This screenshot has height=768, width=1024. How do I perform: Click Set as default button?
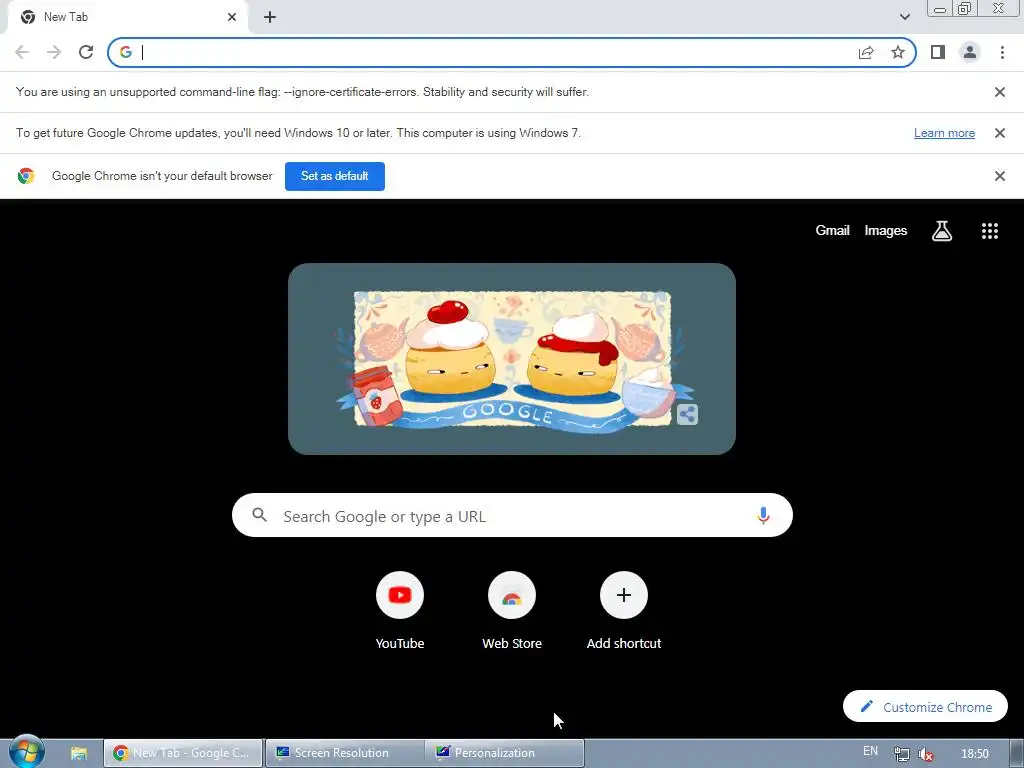[x=334, y=176]
